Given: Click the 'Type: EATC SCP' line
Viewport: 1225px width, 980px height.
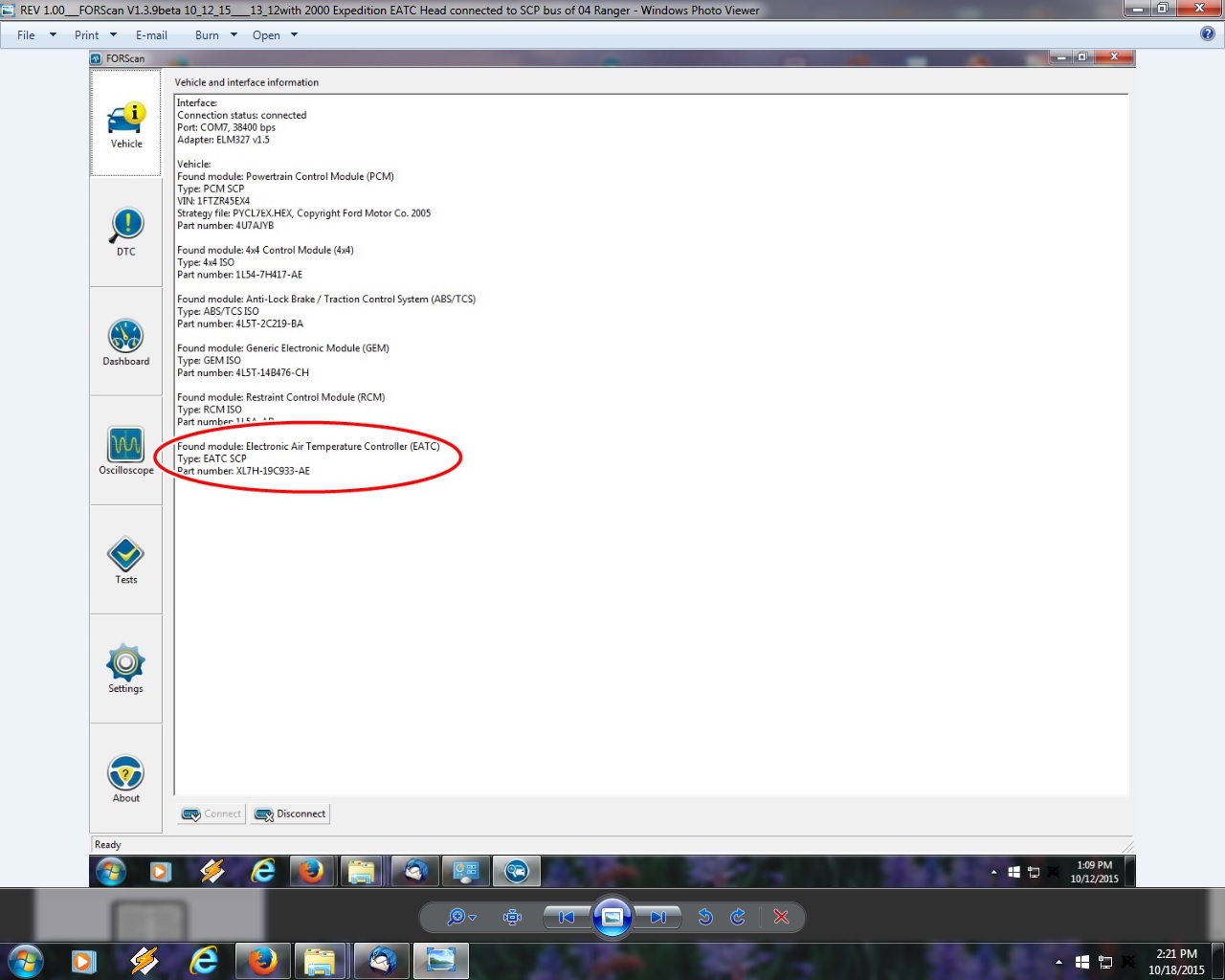Looking at the screenshot, I should pos(212,458).
